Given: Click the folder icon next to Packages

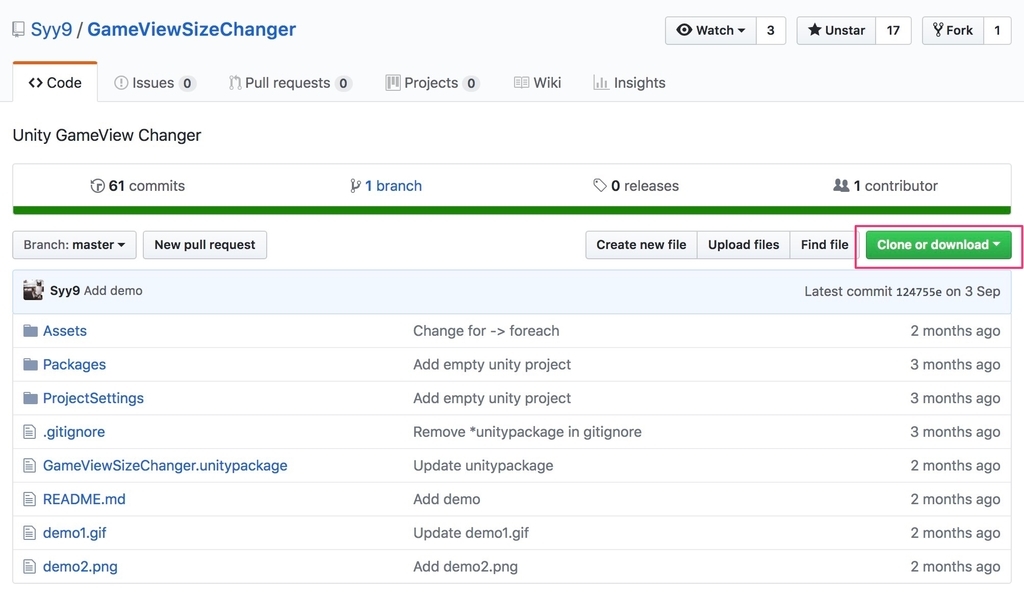Looking at the screenshot, I should click(30, 364).
